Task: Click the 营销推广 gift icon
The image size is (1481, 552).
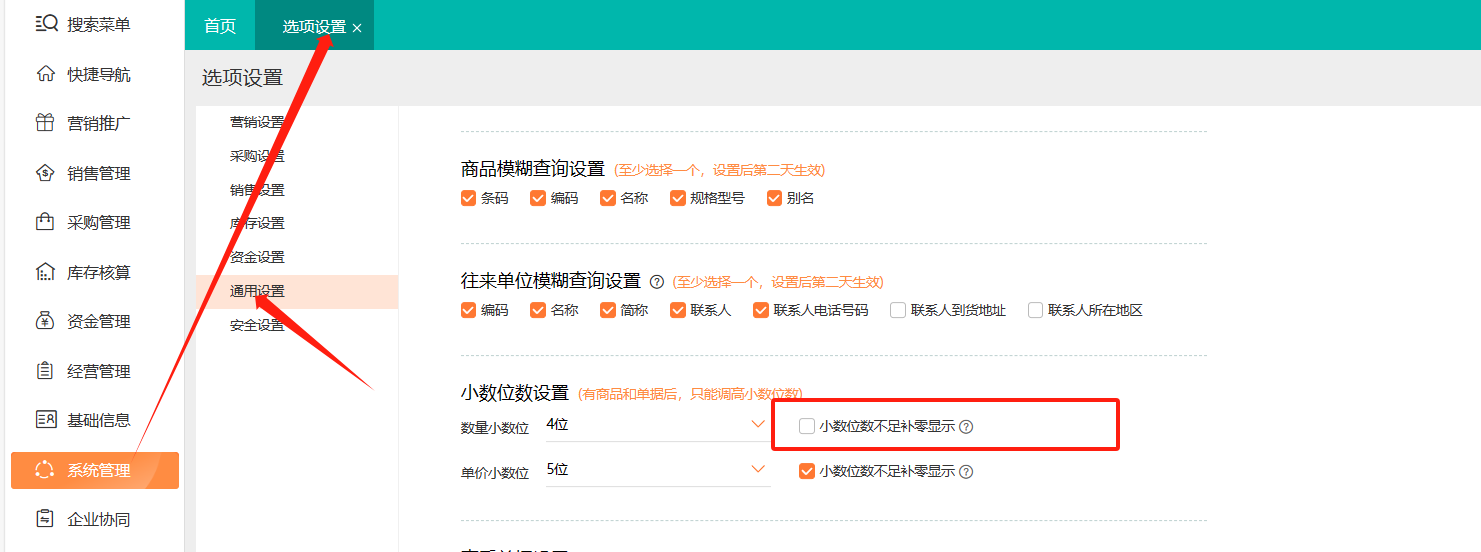Action: (x=45, y=123)
